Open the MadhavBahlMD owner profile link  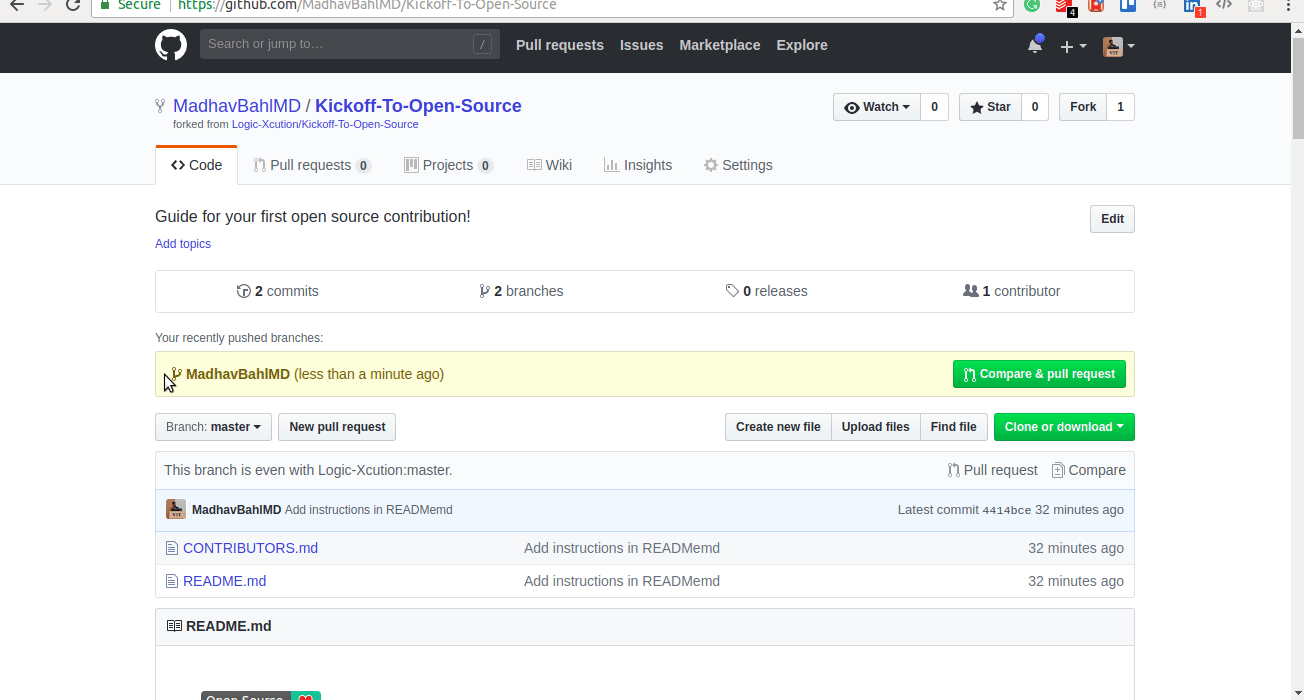(237, 106)
